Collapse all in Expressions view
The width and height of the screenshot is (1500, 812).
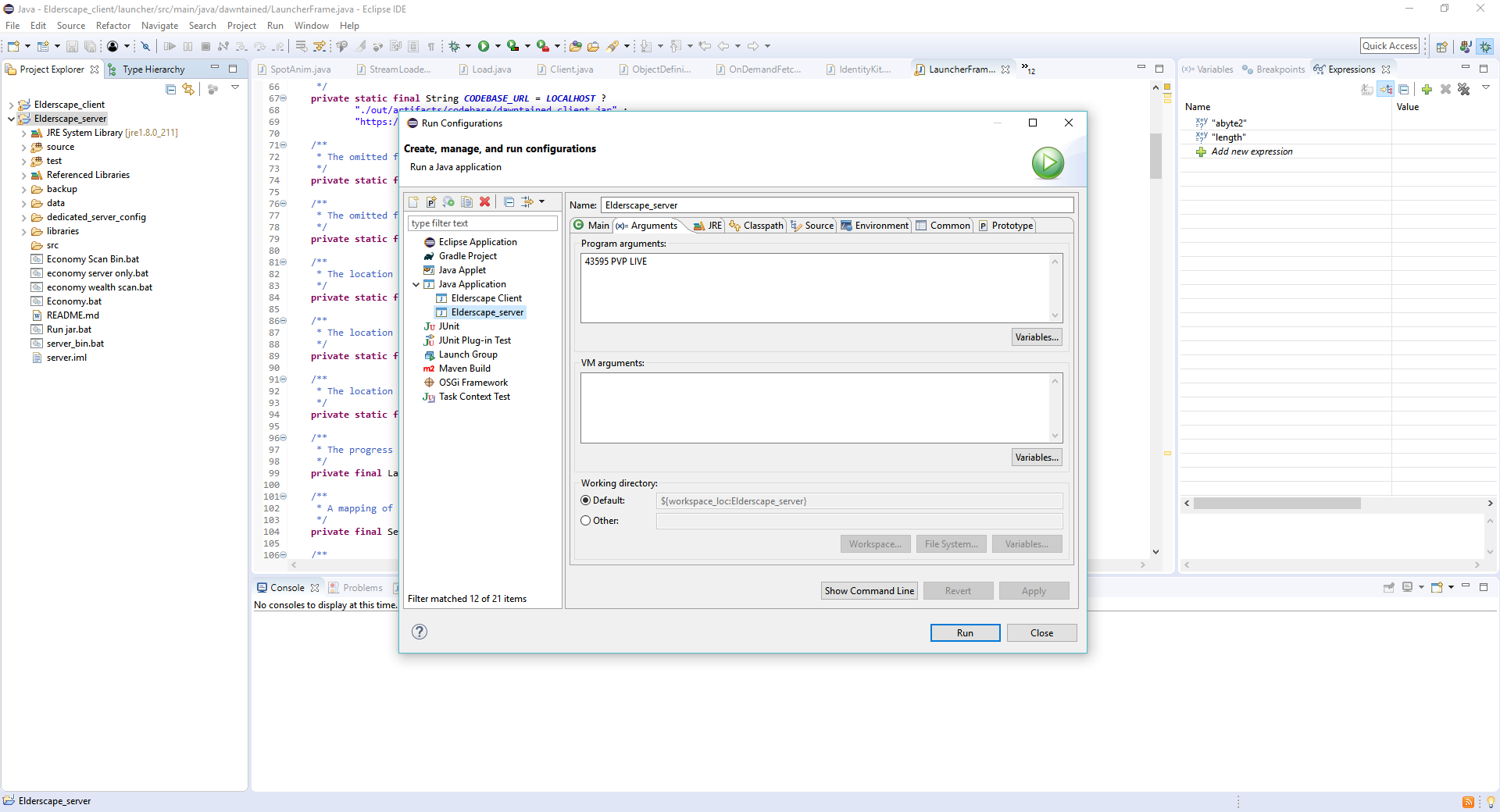(1404, 90)
